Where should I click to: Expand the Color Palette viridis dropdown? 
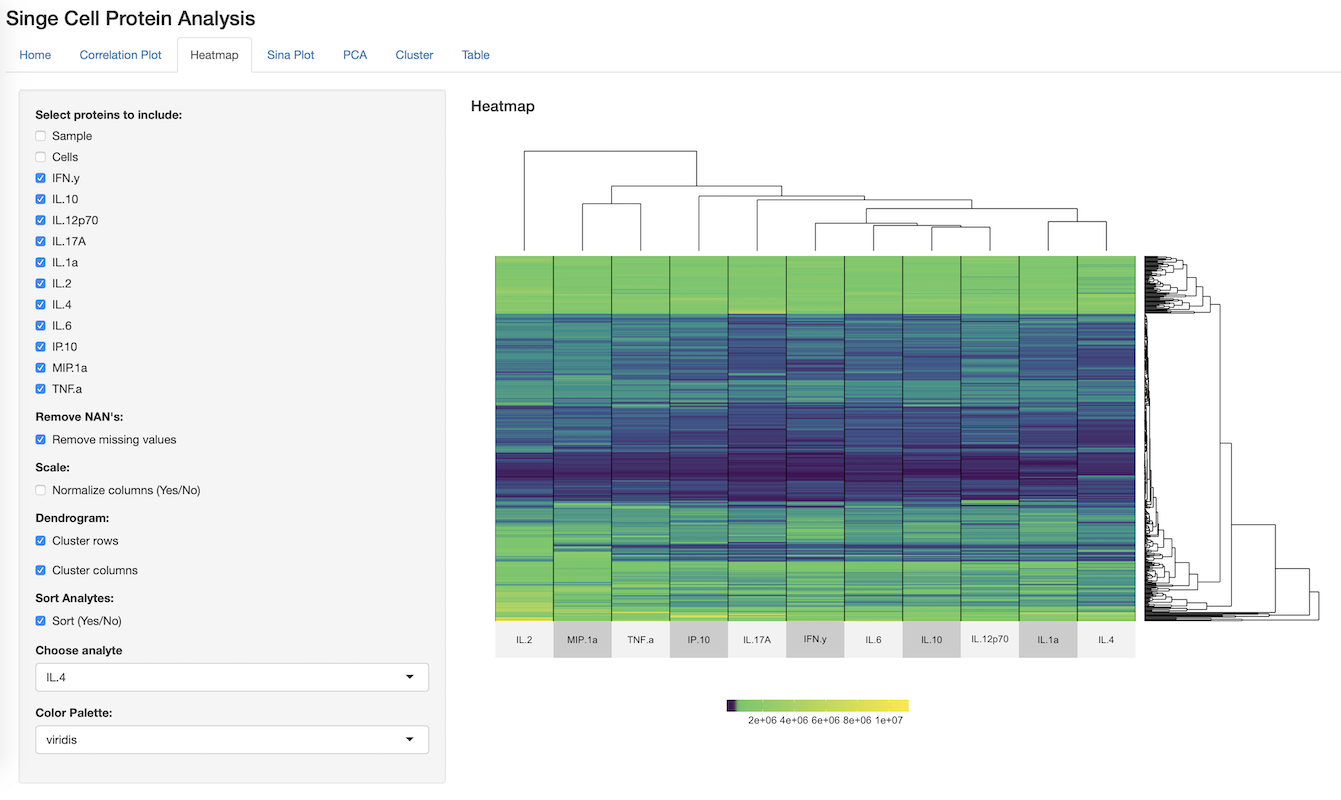pos(231,740)
